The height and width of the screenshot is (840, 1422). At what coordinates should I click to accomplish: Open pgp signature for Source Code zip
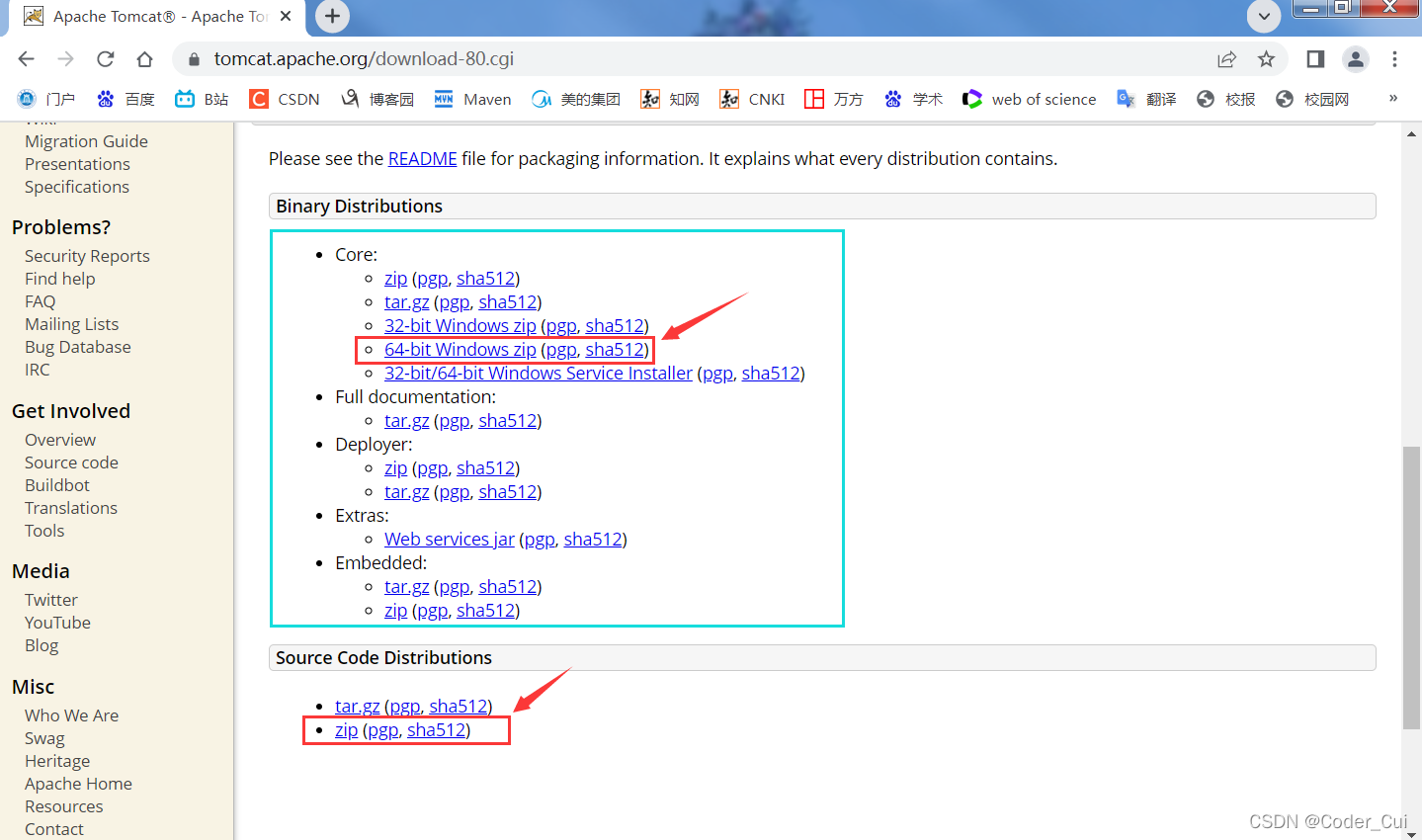pyautogui.click(x=382, y=729)
